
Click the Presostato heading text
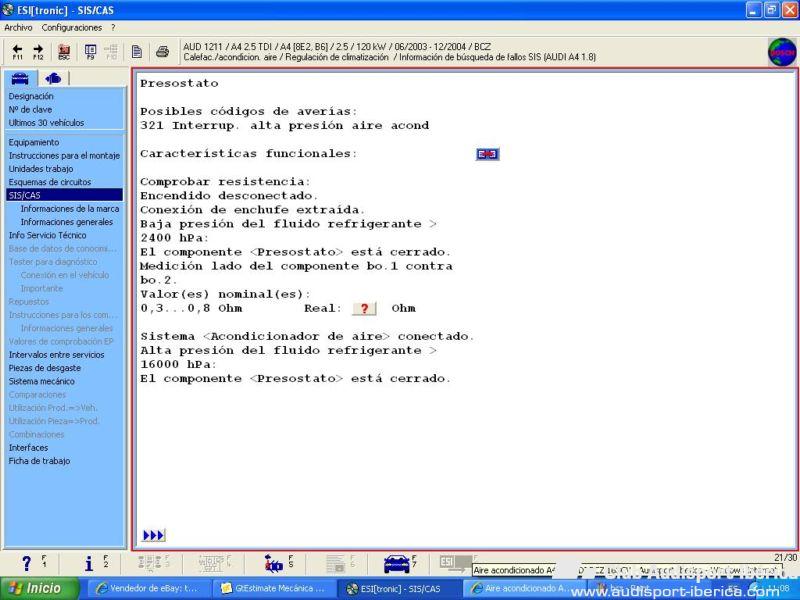click(x=179, y=83)
